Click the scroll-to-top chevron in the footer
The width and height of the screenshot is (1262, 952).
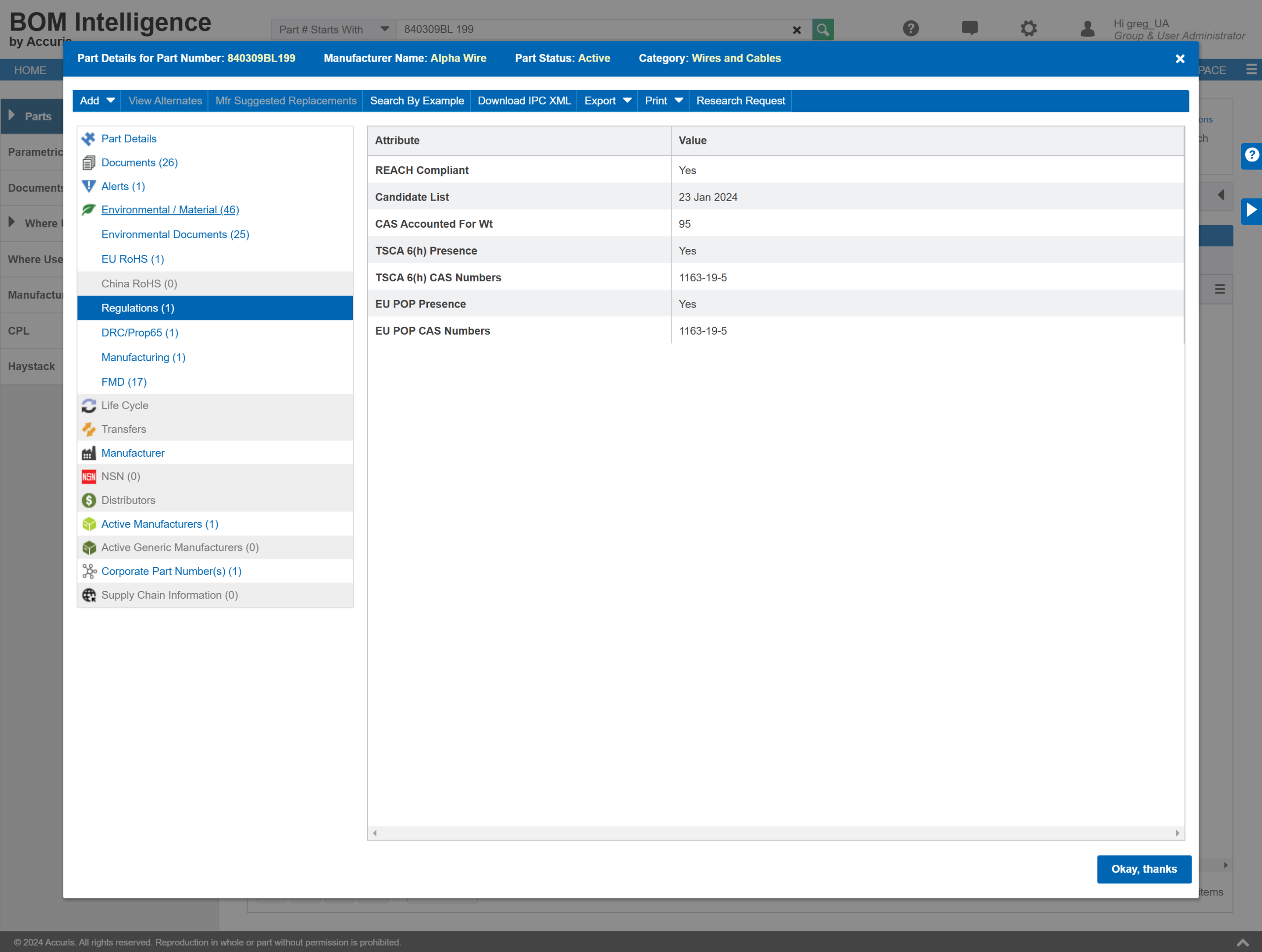pos(1243,942)
